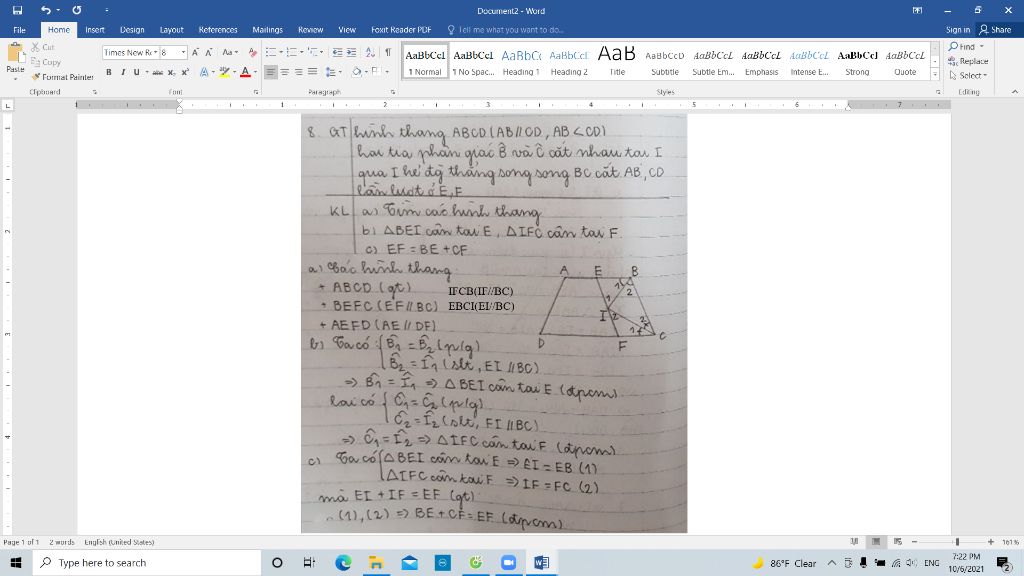
Task: Align text right
Action: (x=298, y=72)
